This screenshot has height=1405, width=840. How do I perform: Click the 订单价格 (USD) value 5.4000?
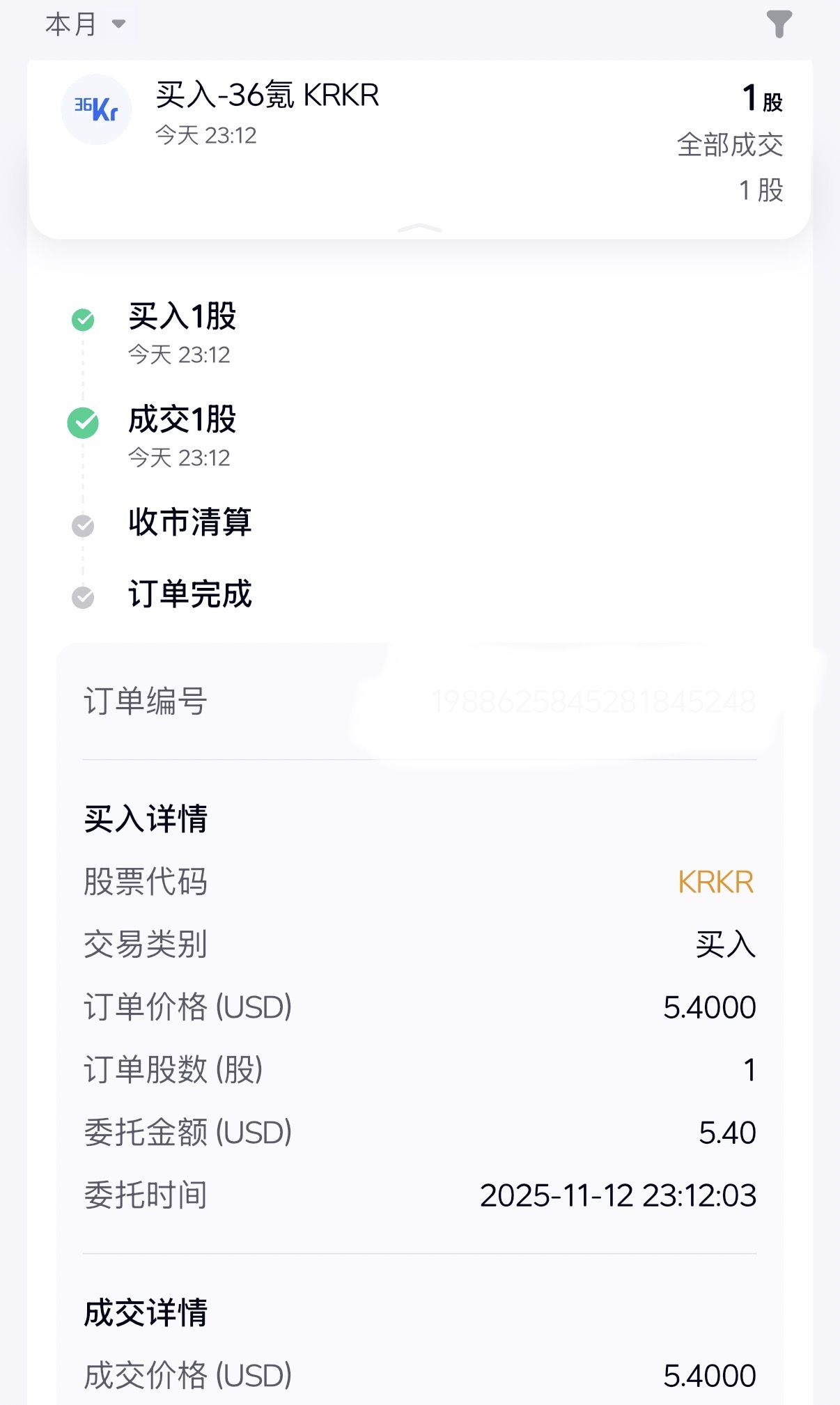click(x=709, y=1008)
